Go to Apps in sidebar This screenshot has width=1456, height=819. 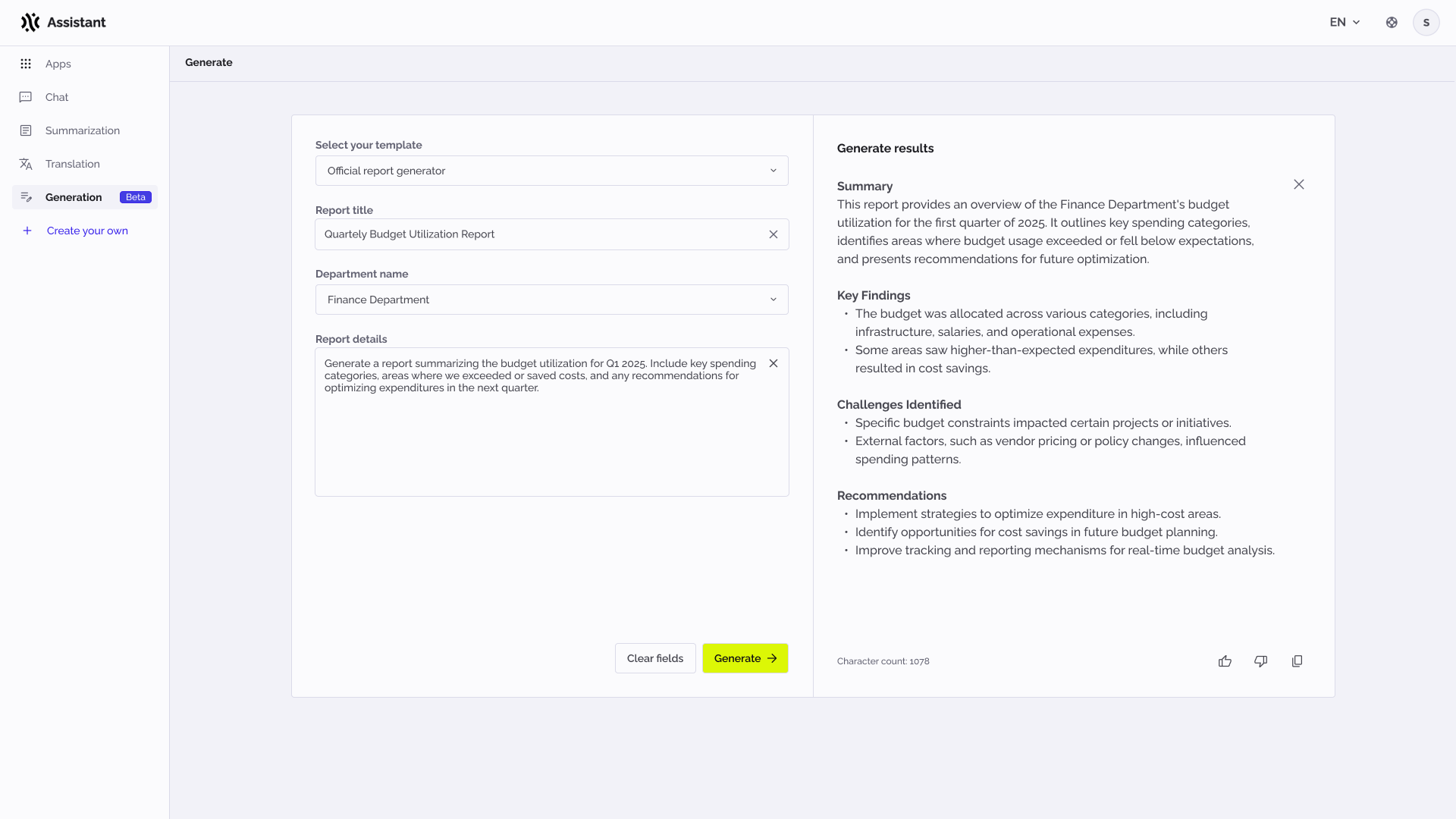(58, 64)
